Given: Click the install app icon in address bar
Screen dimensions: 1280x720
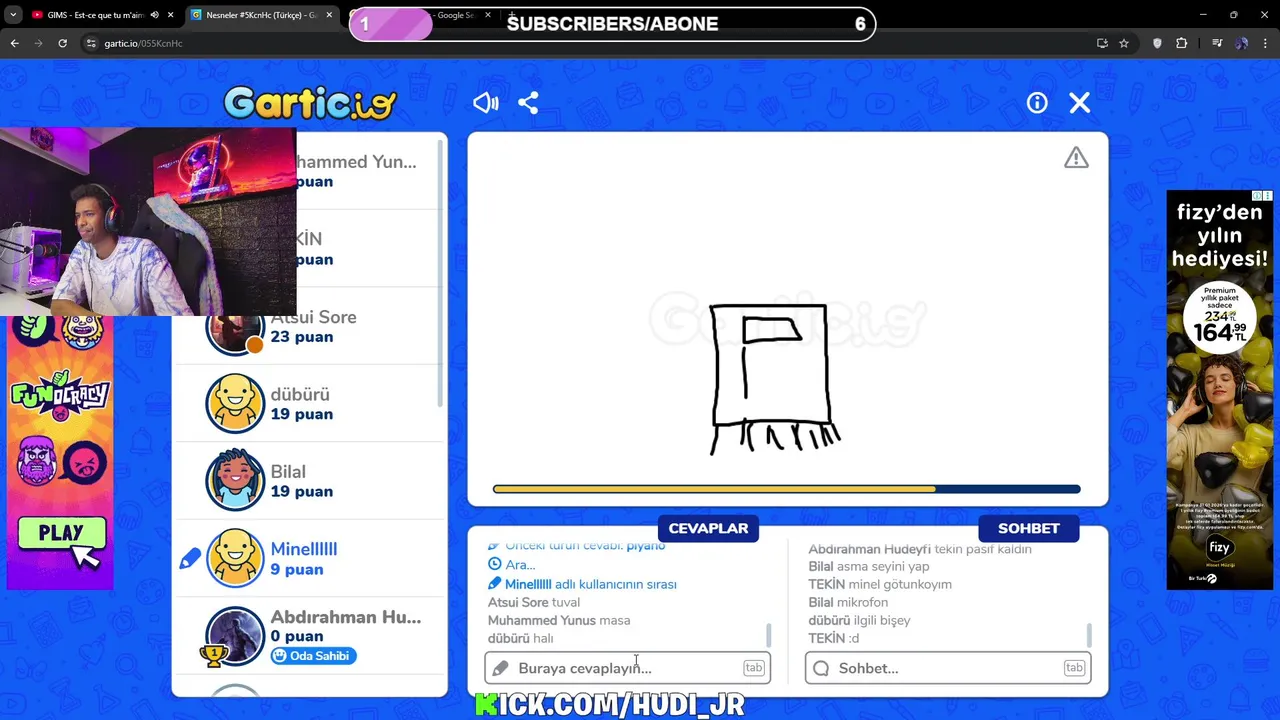Looking at the screenshot, I should (x=1102, y=43).
